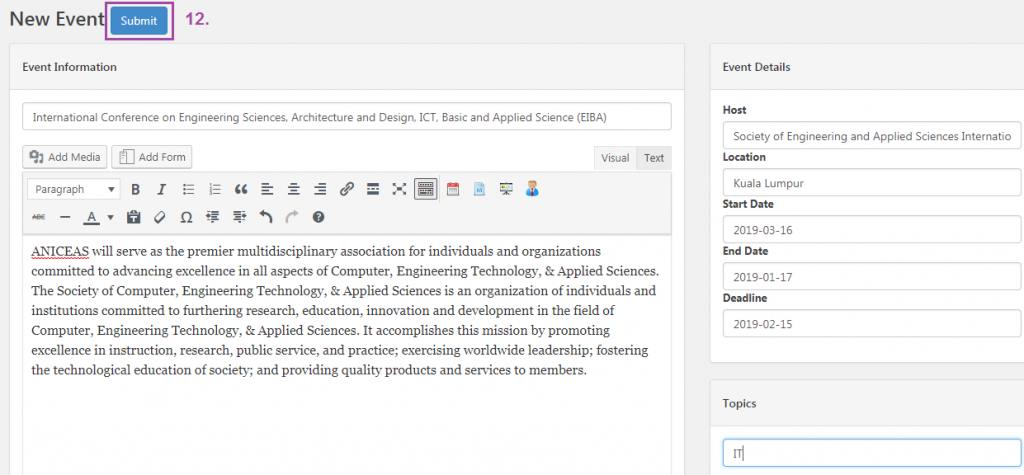Image resolution: width=1024 pixels, height=475 pixels.
Task: Apply bold formatting
Action: (136, 189)
